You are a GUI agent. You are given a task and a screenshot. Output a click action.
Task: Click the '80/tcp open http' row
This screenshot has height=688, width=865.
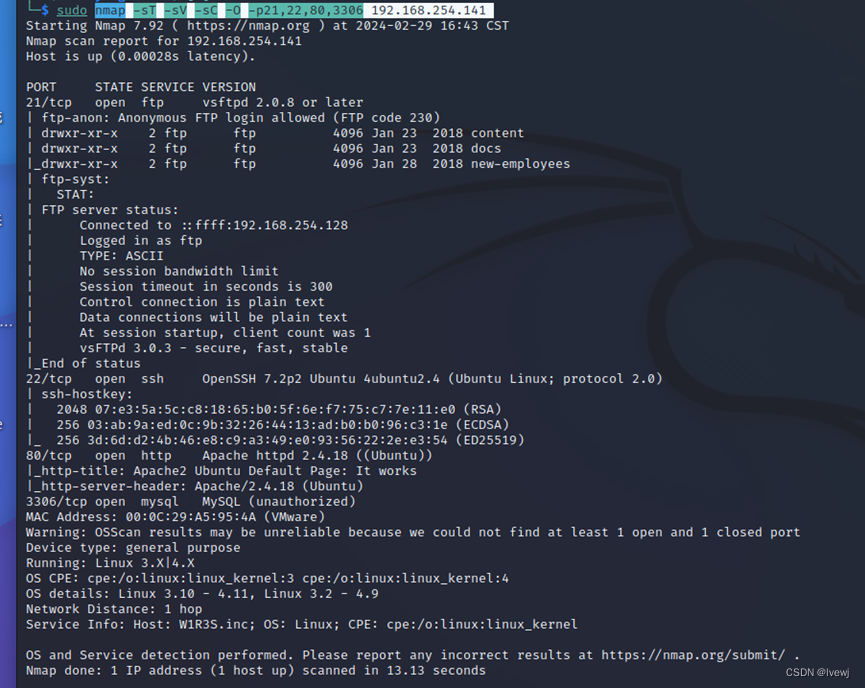point(229,456)
